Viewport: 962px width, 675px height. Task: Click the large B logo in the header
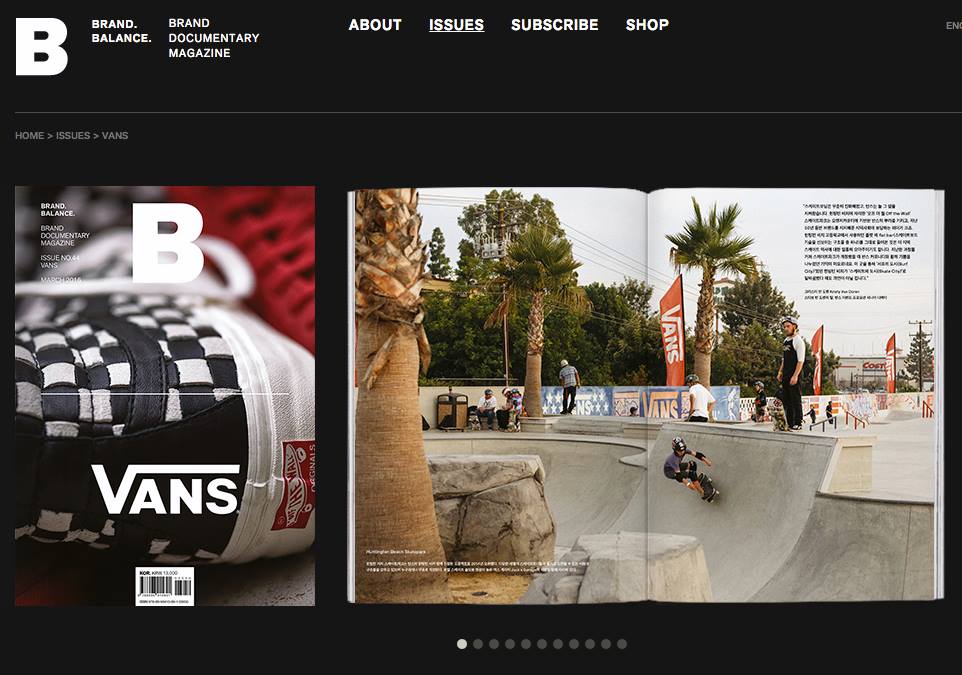coord(42,47)
